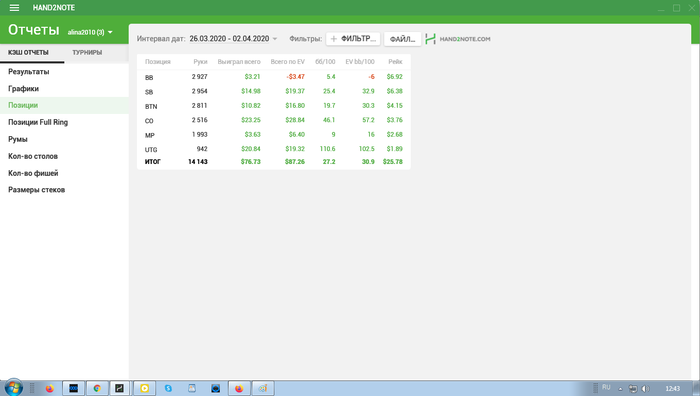Image resolution: width=700 pixels, height=396 pixels.
Task: Open the yellow media player taskbar icon
Action: pos(144,388)
